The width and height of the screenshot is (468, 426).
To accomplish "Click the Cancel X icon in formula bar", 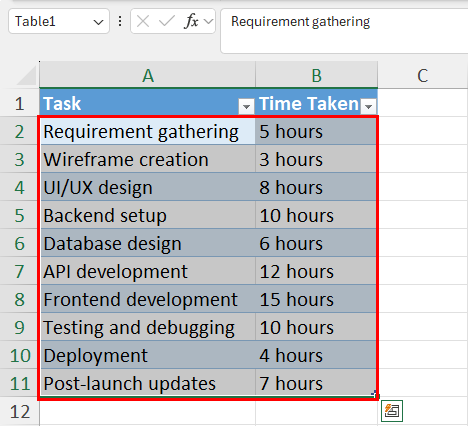I will click(x=143, y=22).
